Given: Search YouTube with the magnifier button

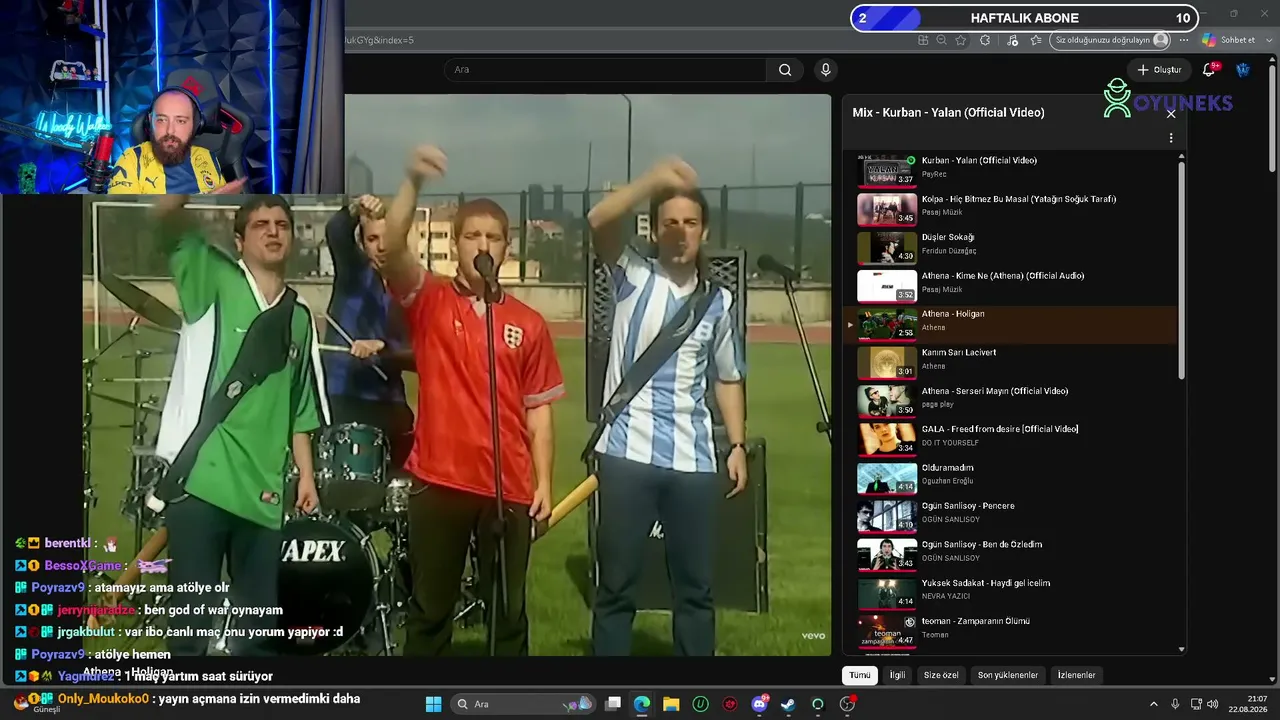Looking at the screenshot, I should coord(785,70).
